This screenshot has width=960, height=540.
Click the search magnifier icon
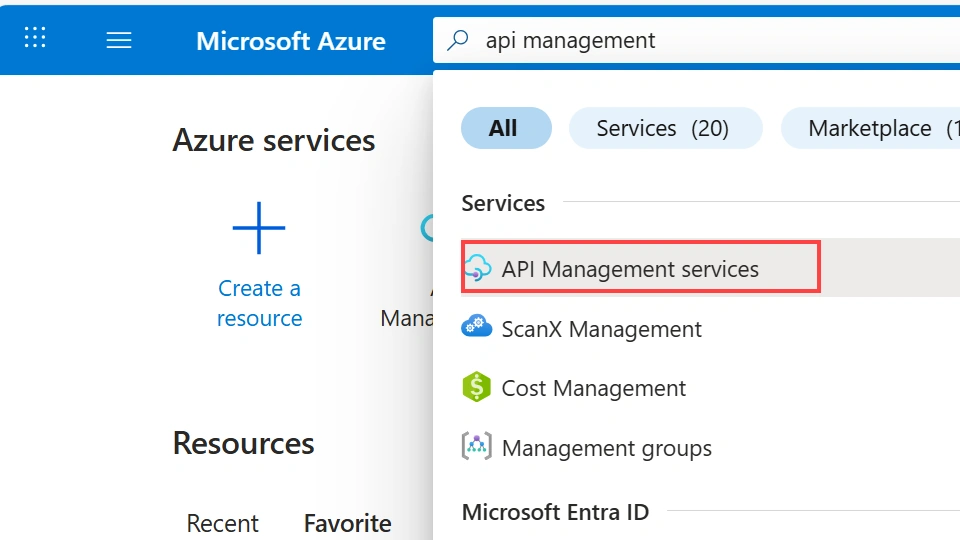(457, 40)
